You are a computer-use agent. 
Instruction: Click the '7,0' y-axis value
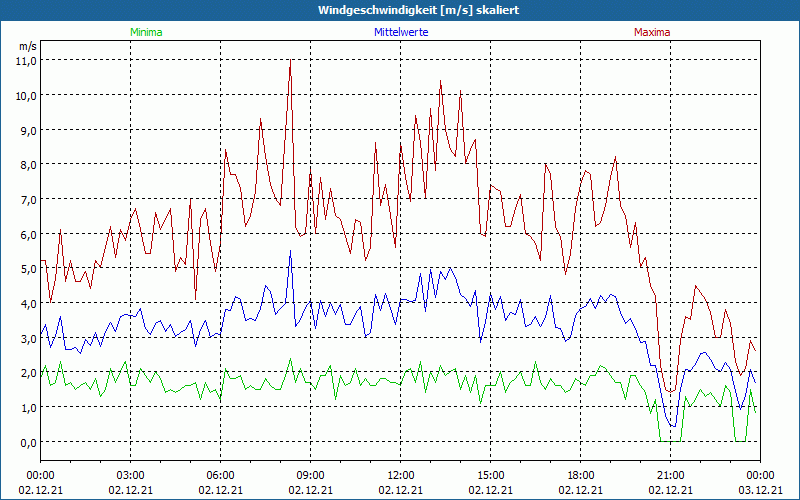pyautogui.click(x=30, y=199)
